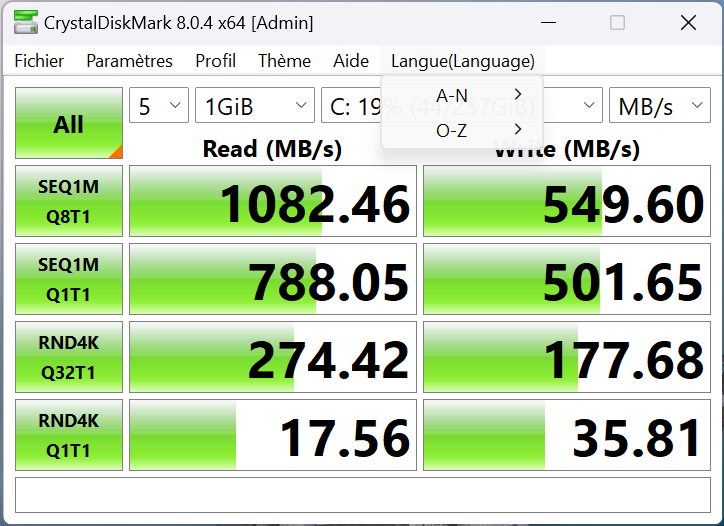The height and width of the screenshot is (526, 724).
Task: Click the Read (MB/s) column header
Action: [272, 149]
